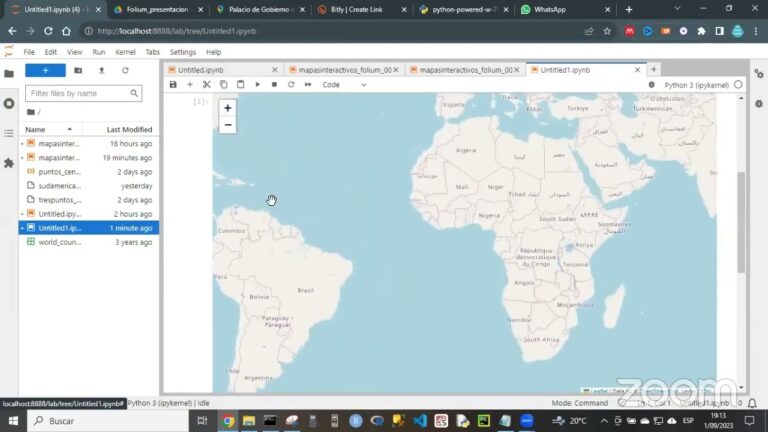Switch to first mapasinteractivos_folium notebook tab
768x432 pixels.
[345, 70]
